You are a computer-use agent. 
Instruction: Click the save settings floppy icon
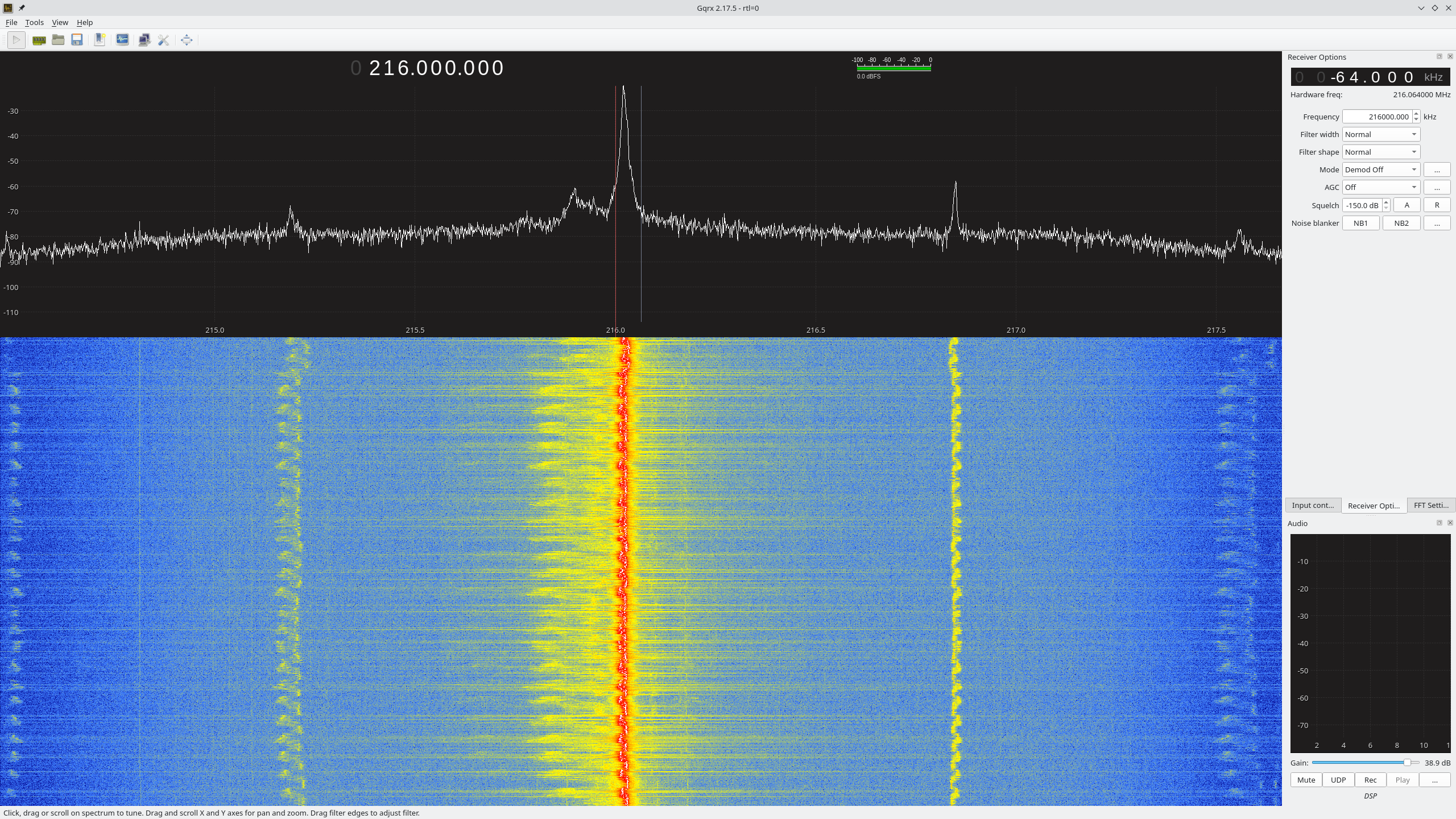point(77,40)
